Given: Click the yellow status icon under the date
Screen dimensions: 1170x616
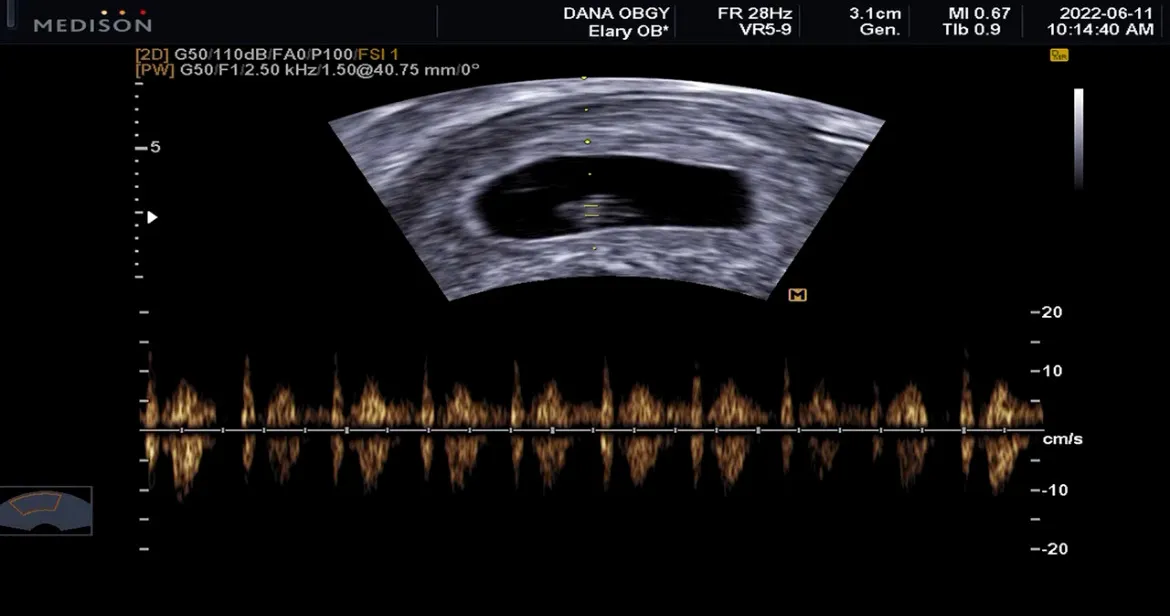Looking at the screenshot, I should pyautogui.click(x=1059, y=54).
